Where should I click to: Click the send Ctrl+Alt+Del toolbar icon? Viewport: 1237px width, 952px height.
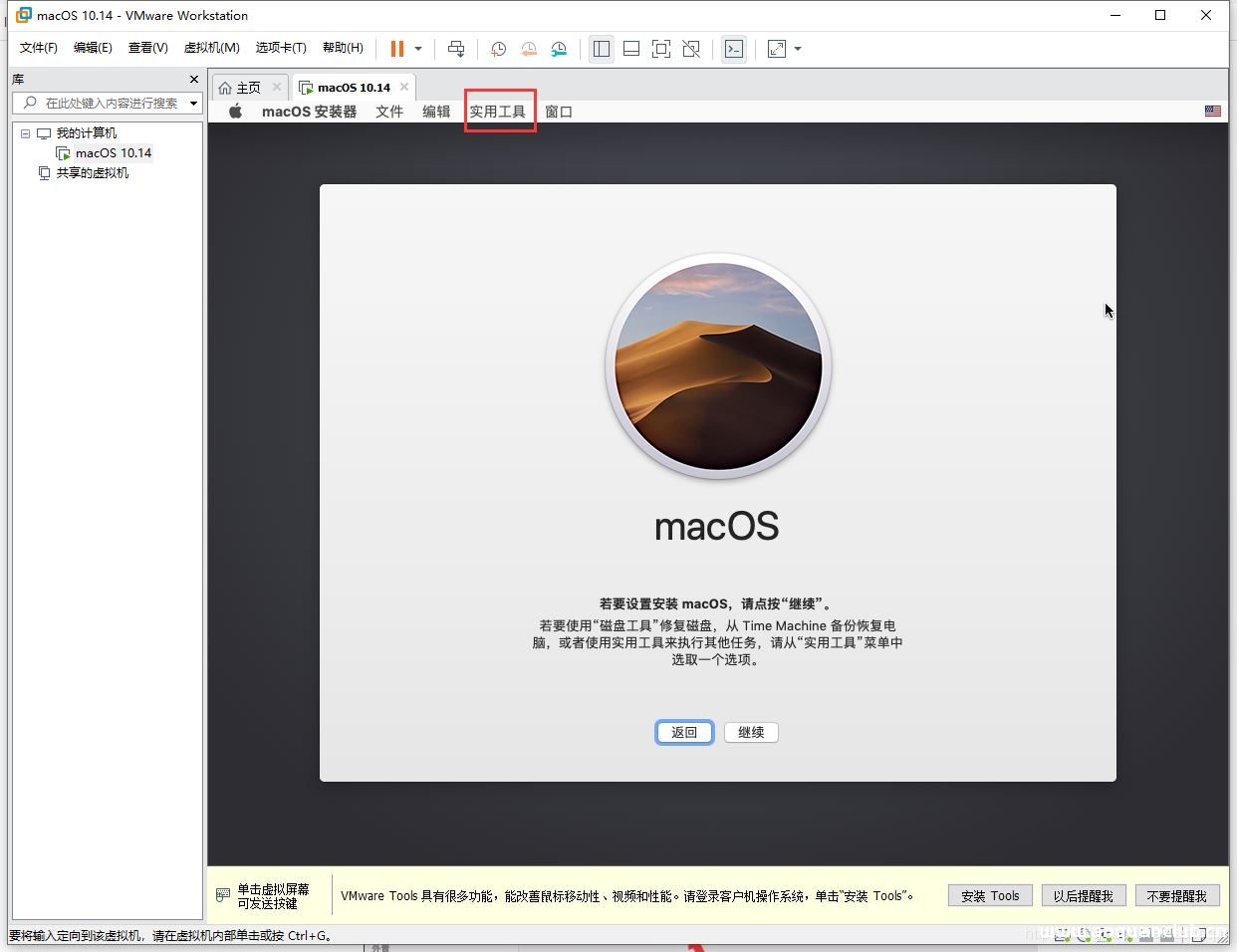tap(456, 49)
